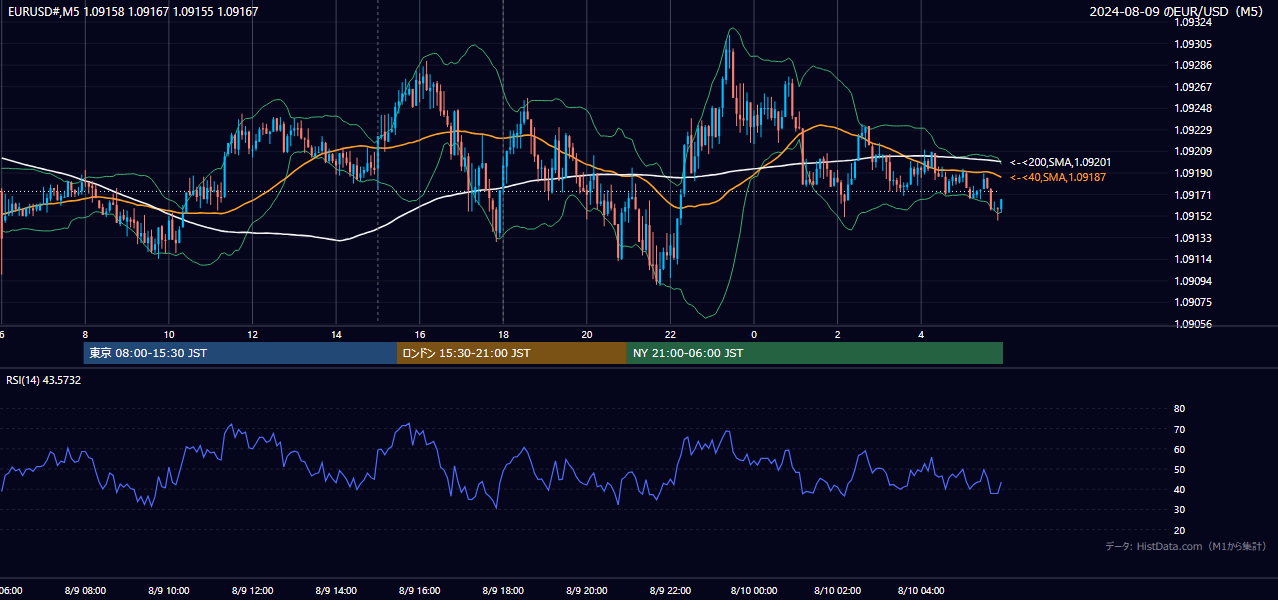Click the データ: HistData.com source credit
Viewport: 1278px width, 600px height.
(1186, 546)
